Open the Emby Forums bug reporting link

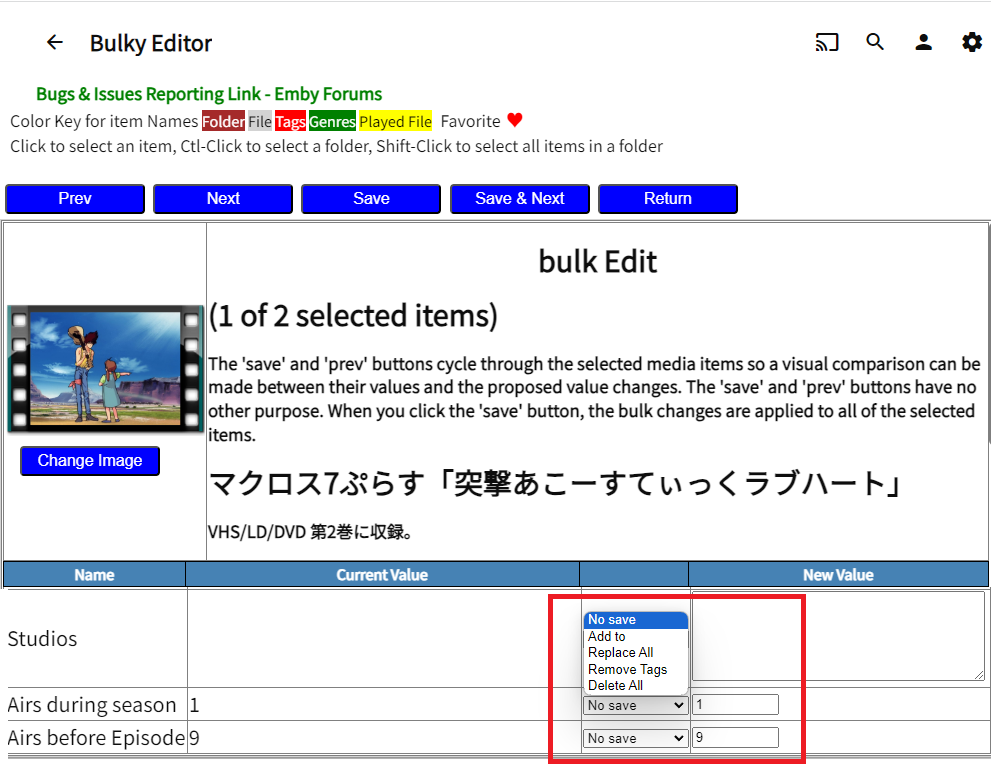tap(209, 93)
